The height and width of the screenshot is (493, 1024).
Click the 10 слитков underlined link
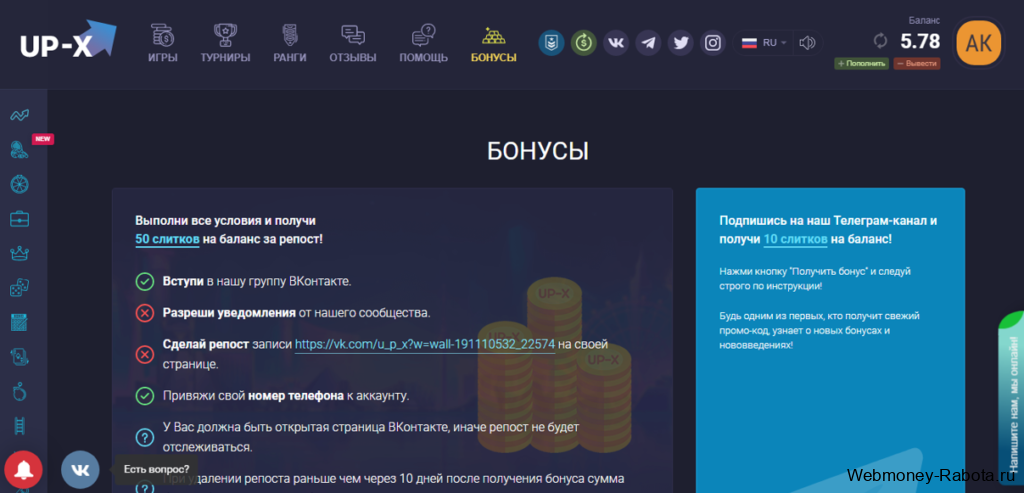(795, 240)
